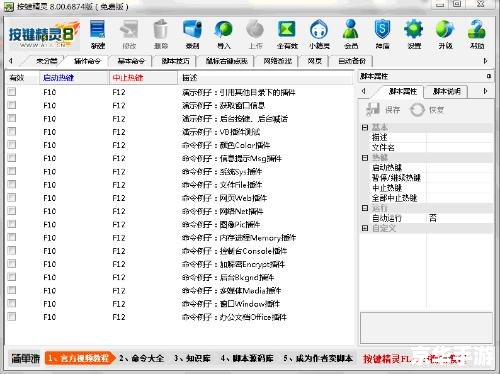This screenshot has width=500, height=374.
Task: Switch to the 脚本技巧 tab
Action: click(175, 61)
